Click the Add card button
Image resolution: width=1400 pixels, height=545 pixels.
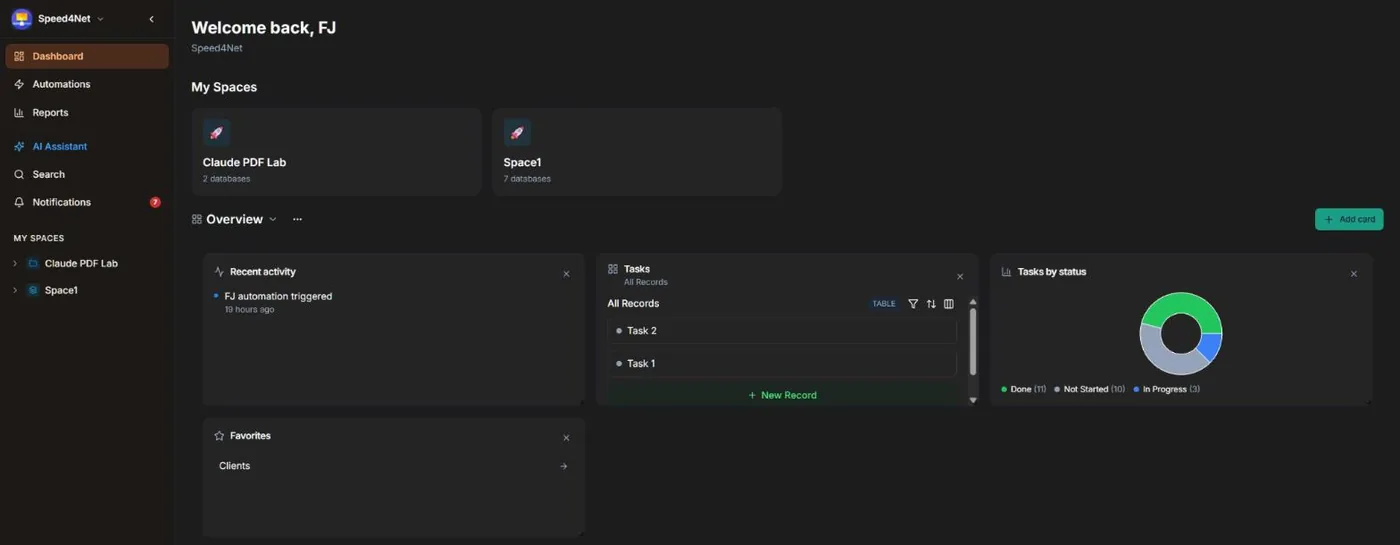click(1349, 219)
